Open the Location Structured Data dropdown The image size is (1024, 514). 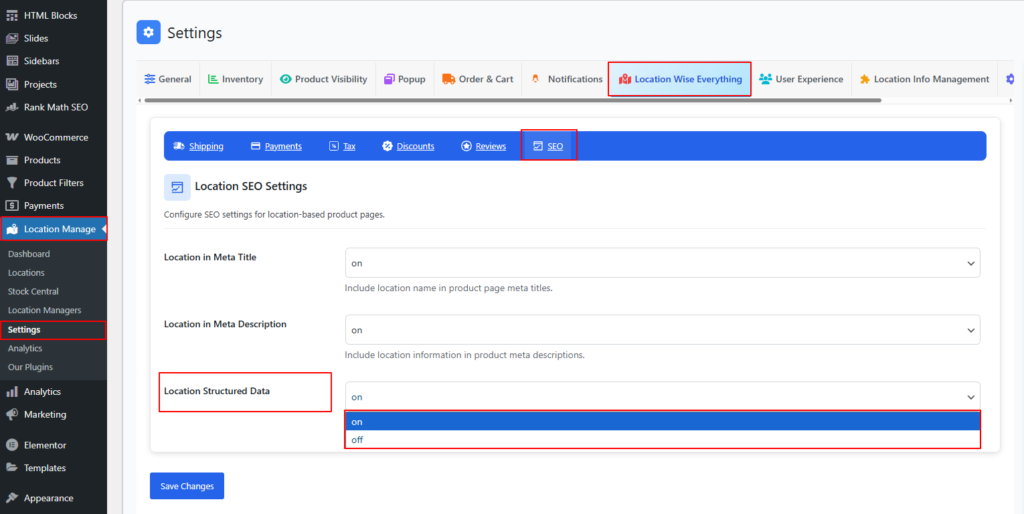coord(662,397)
